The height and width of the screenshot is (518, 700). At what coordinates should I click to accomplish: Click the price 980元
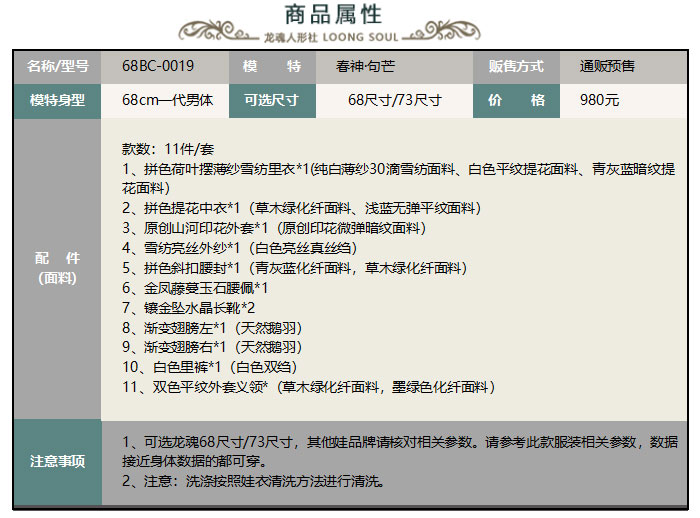pos(600,100)
